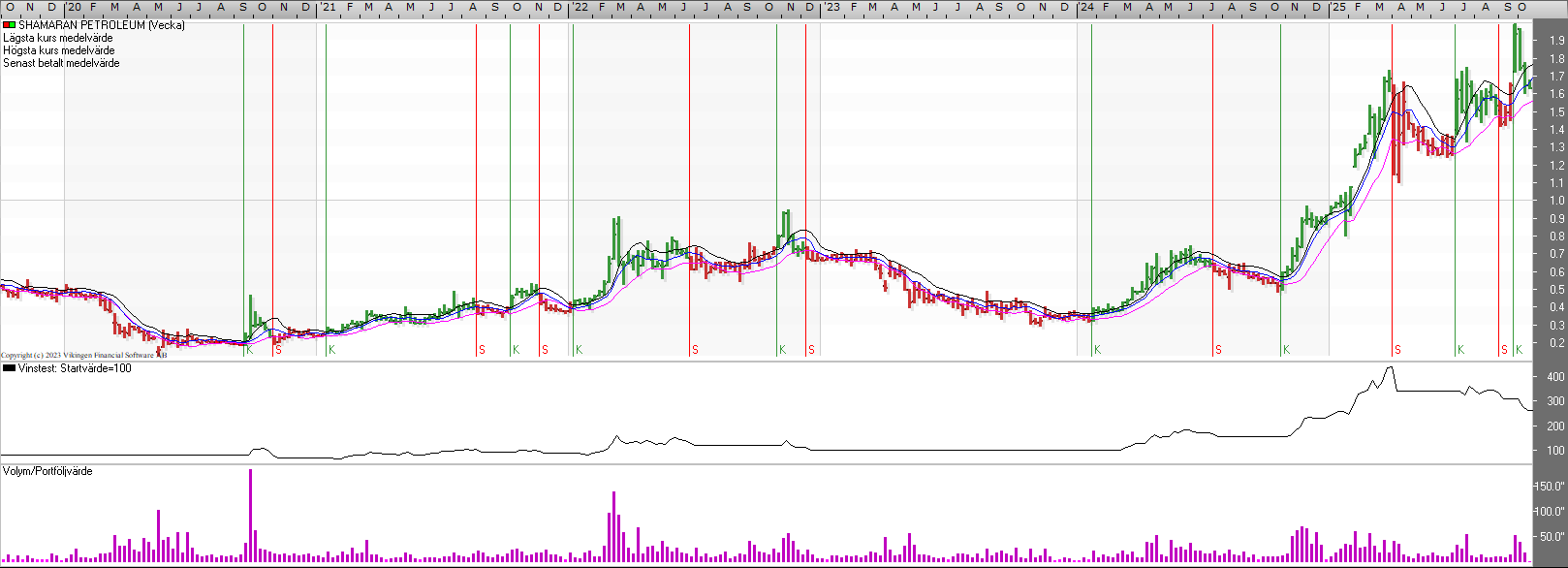Select the SHAMARAN PETROLEUM (Vecka) title label
The width and height of the screenshot is (1568, 568).
(x=101, y=25)
